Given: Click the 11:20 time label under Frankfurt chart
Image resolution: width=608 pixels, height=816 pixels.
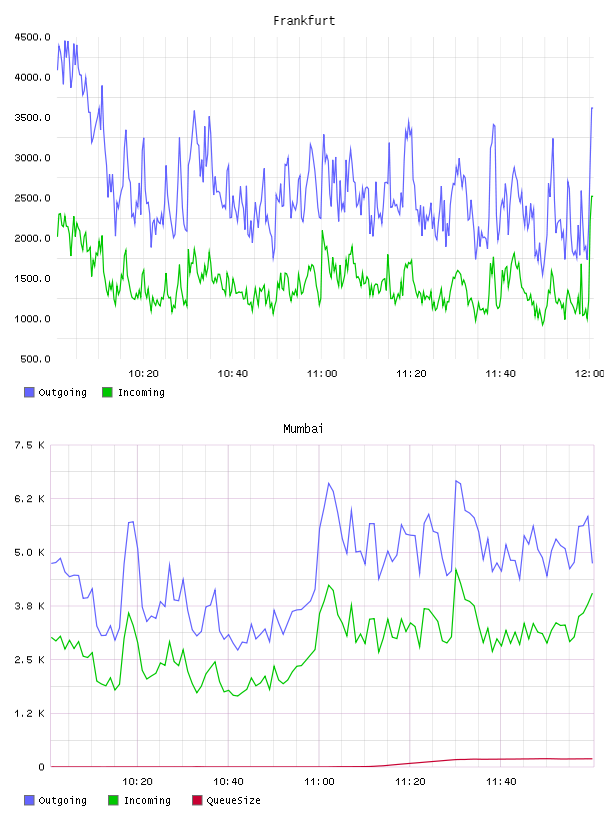Looking at the screenshot, I should pyautogui.click(x=411, y=373).
